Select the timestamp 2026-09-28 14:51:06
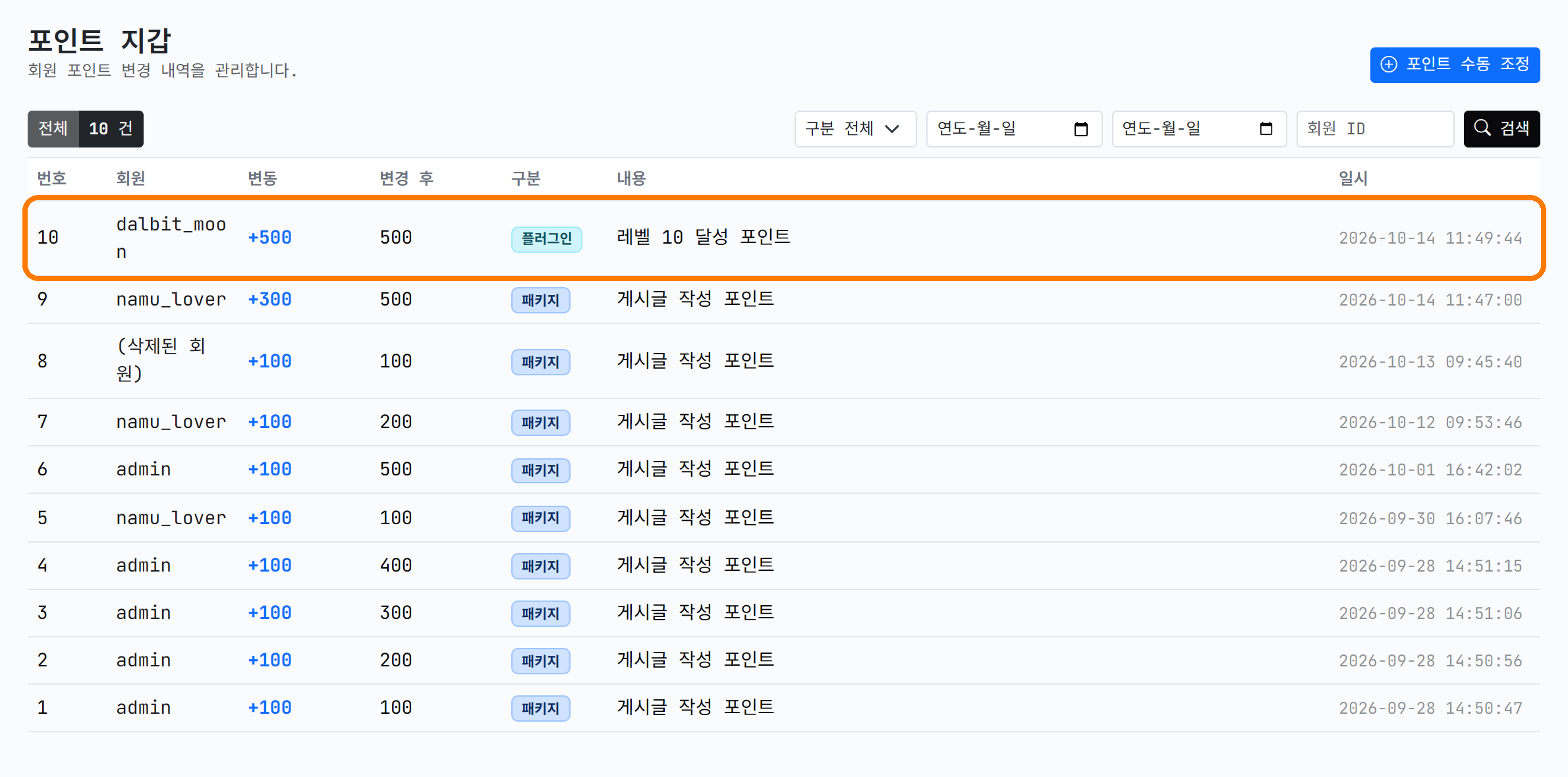The image size is (1568, 777). pyautogui.click(x=1430, y=613)
